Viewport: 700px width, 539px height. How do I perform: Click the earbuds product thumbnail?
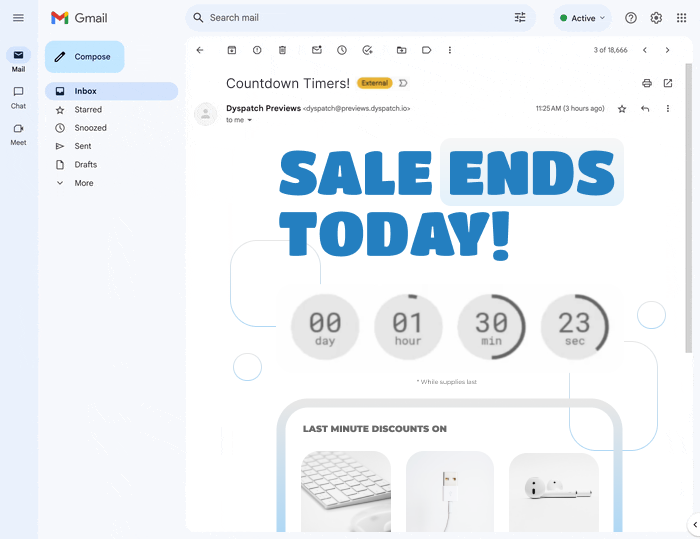pyautogui.click(x=554, y=492)
